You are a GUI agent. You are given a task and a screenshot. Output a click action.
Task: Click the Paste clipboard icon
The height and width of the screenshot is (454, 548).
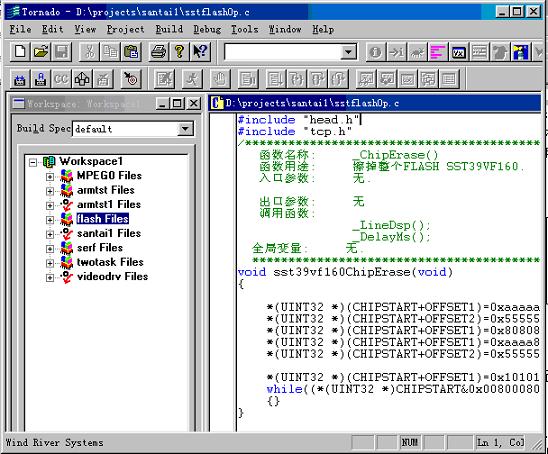point(131,52)
